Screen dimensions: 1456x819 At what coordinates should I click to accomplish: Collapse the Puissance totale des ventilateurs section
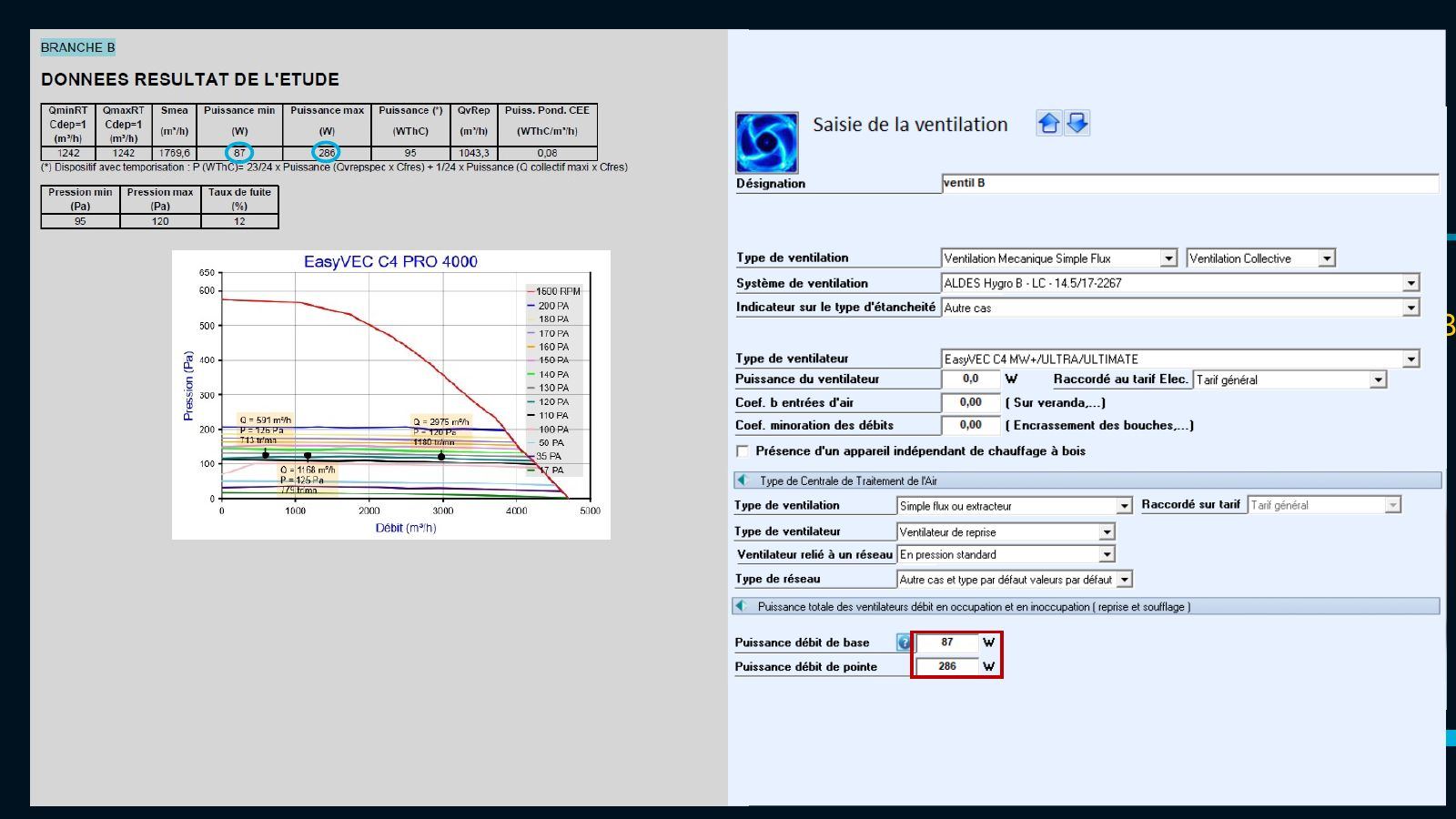point(742,606)
